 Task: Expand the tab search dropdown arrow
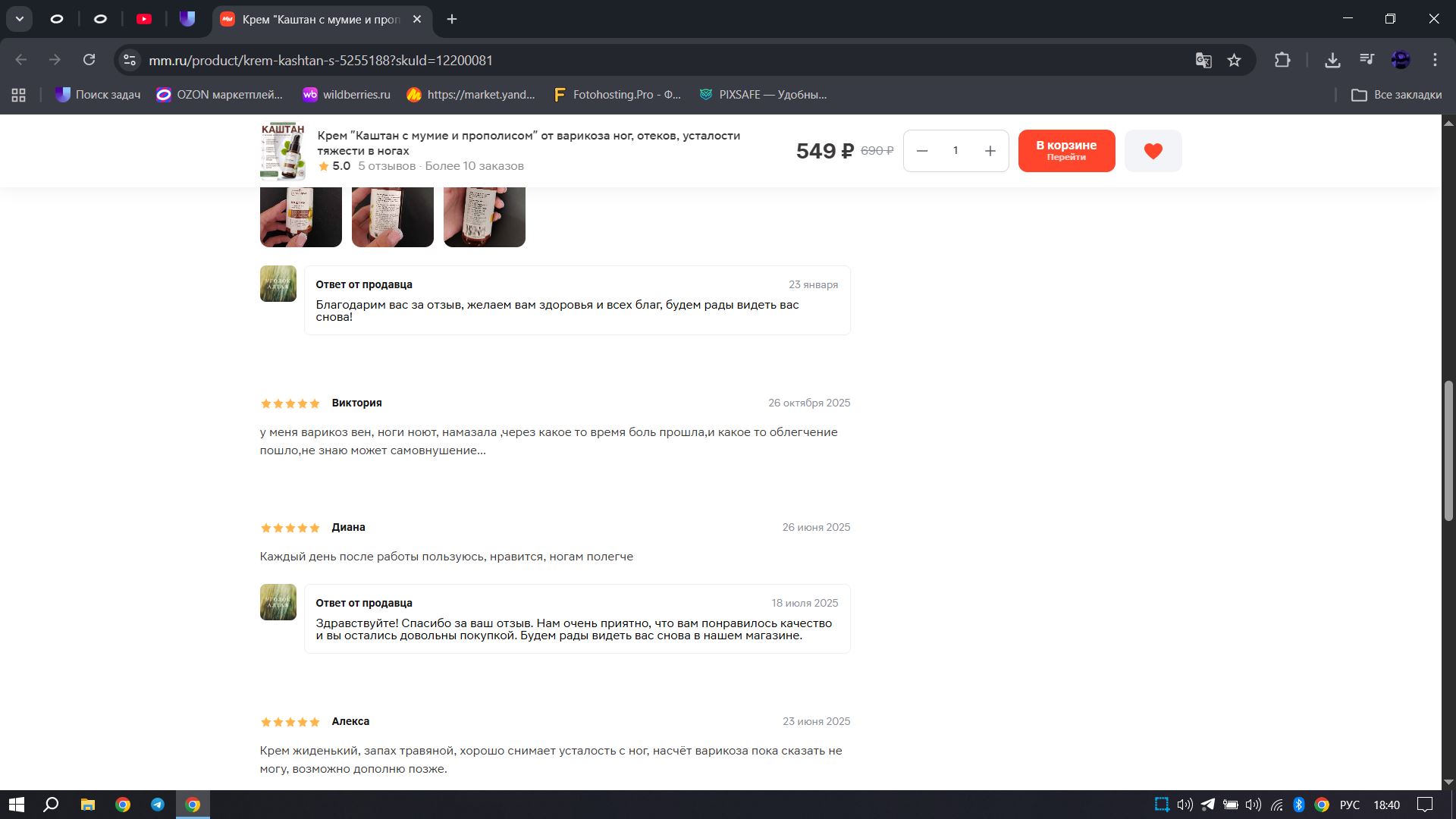tap(20, 19)
